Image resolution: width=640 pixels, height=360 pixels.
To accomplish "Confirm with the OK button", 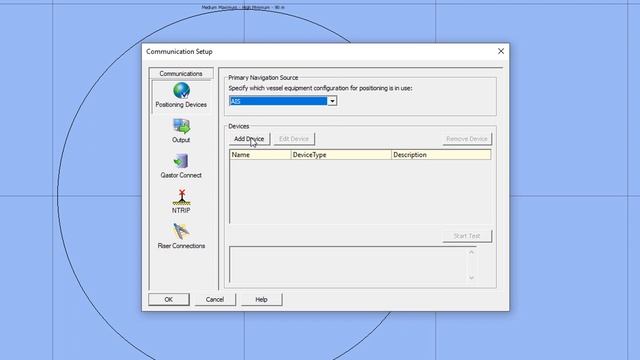I will tap(169, 300).
